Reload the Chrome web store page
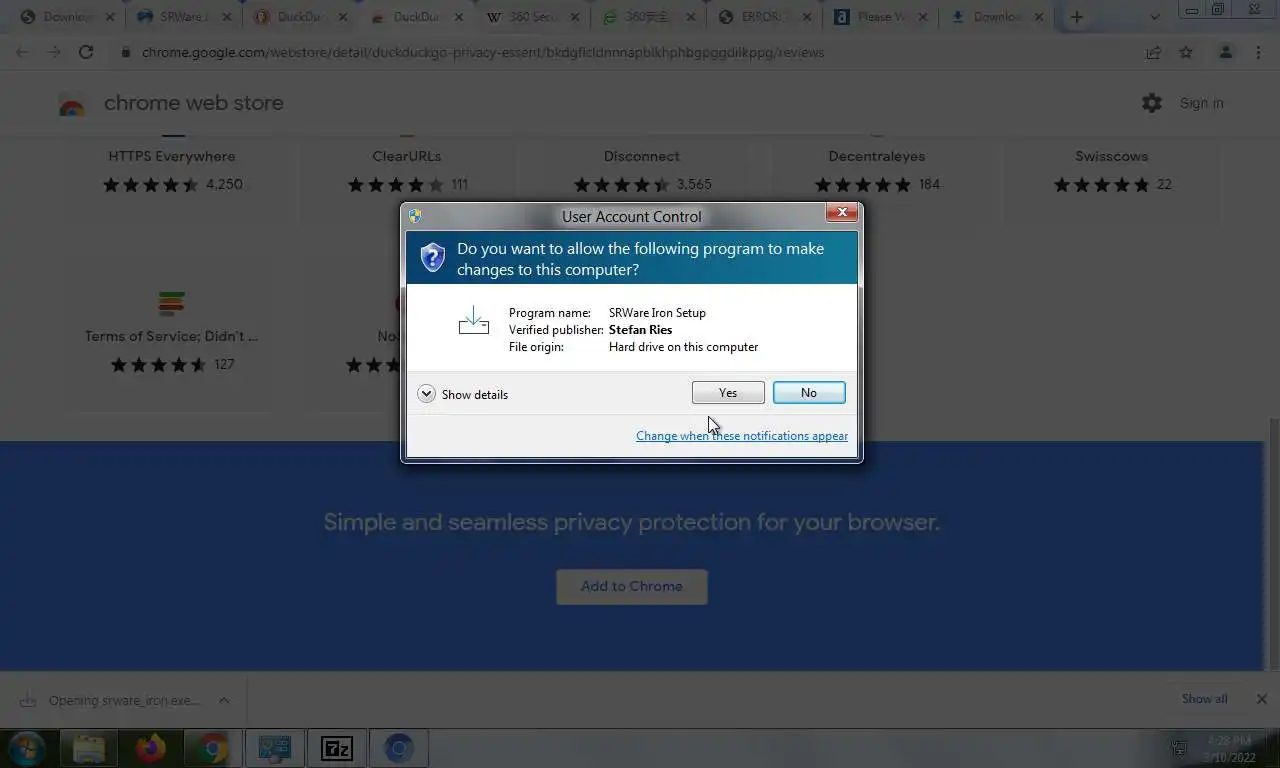Image resolution: width=1280 pixels, height=768 pixels. (86, 52)
